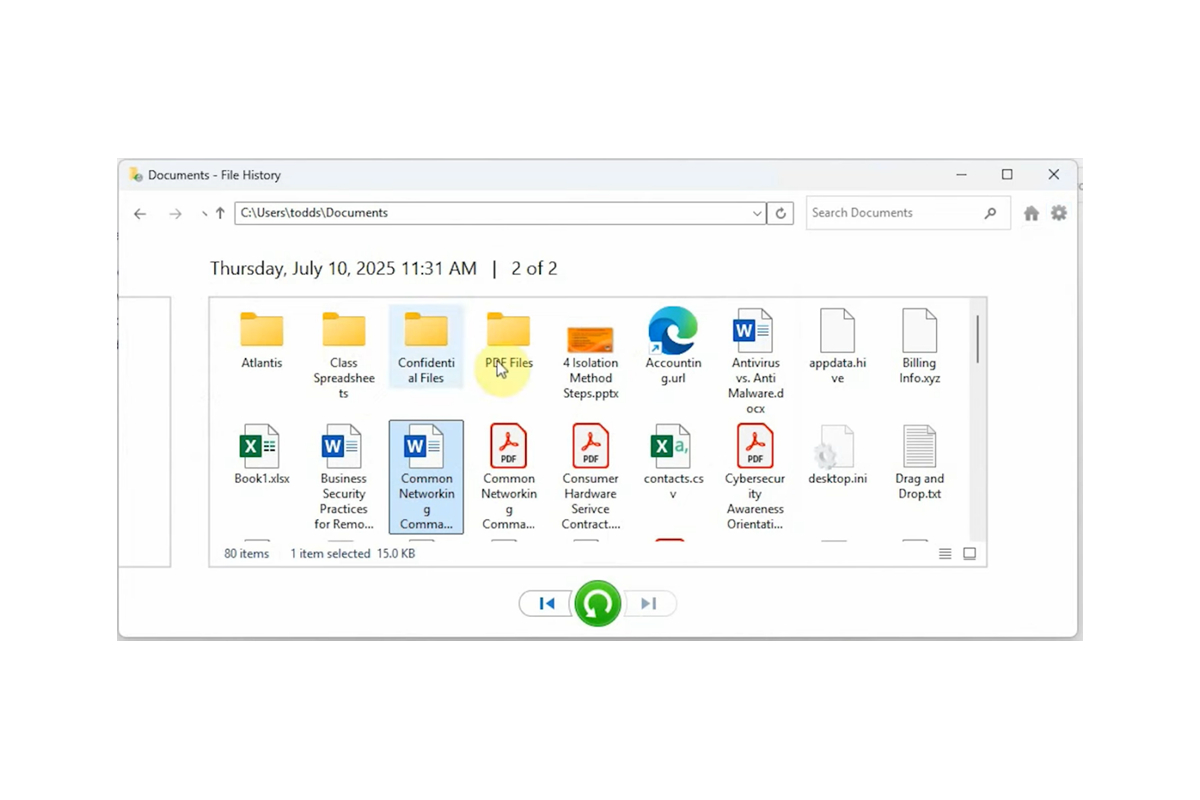This screenshot has height=800, width=1200.
Task: Navigate back to the previous location
Action: pos(140,213)
